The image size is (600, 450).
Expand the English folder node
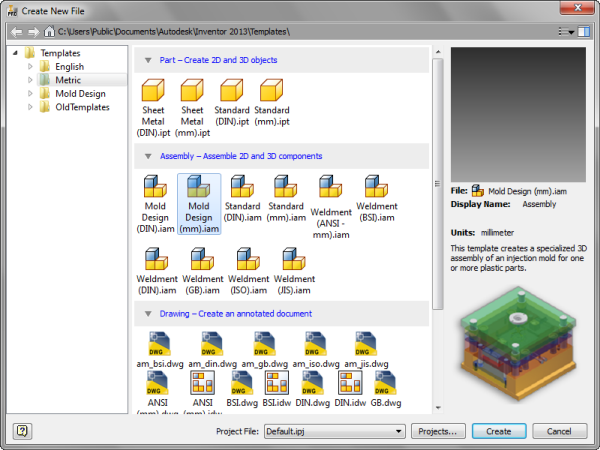pos(30,67)
